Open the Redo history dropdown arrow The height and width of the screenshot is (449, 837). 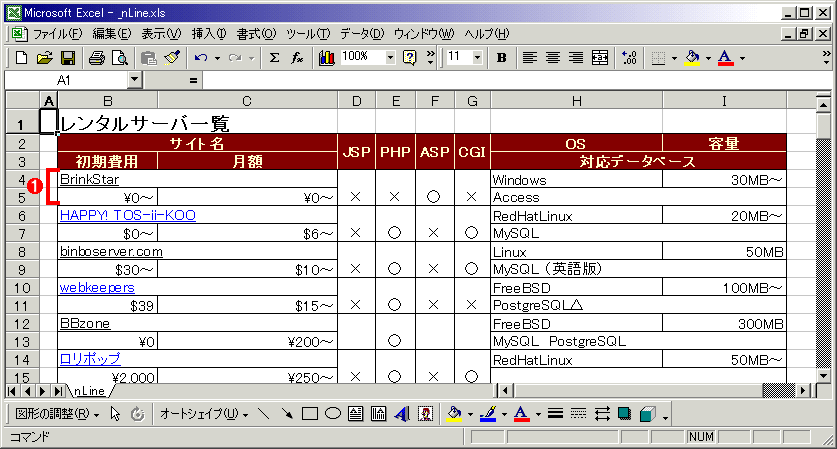[x=251, y=58]
